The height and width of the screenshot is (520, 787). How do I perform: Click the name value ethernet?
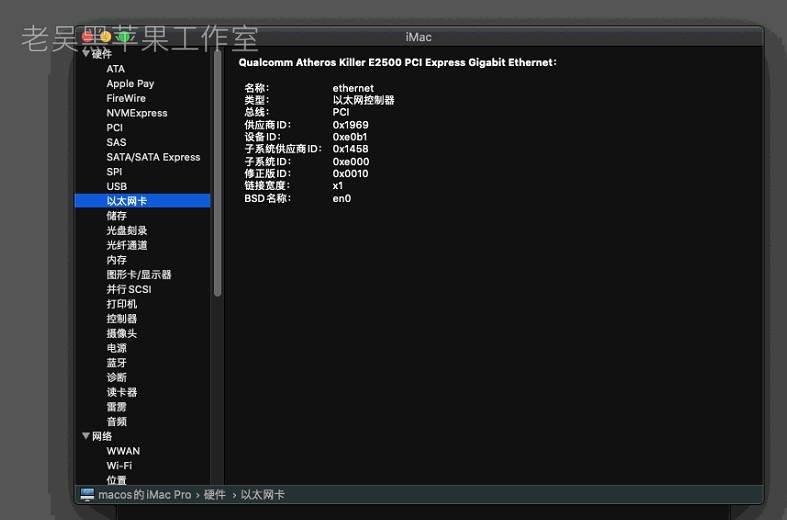(353, 88)
